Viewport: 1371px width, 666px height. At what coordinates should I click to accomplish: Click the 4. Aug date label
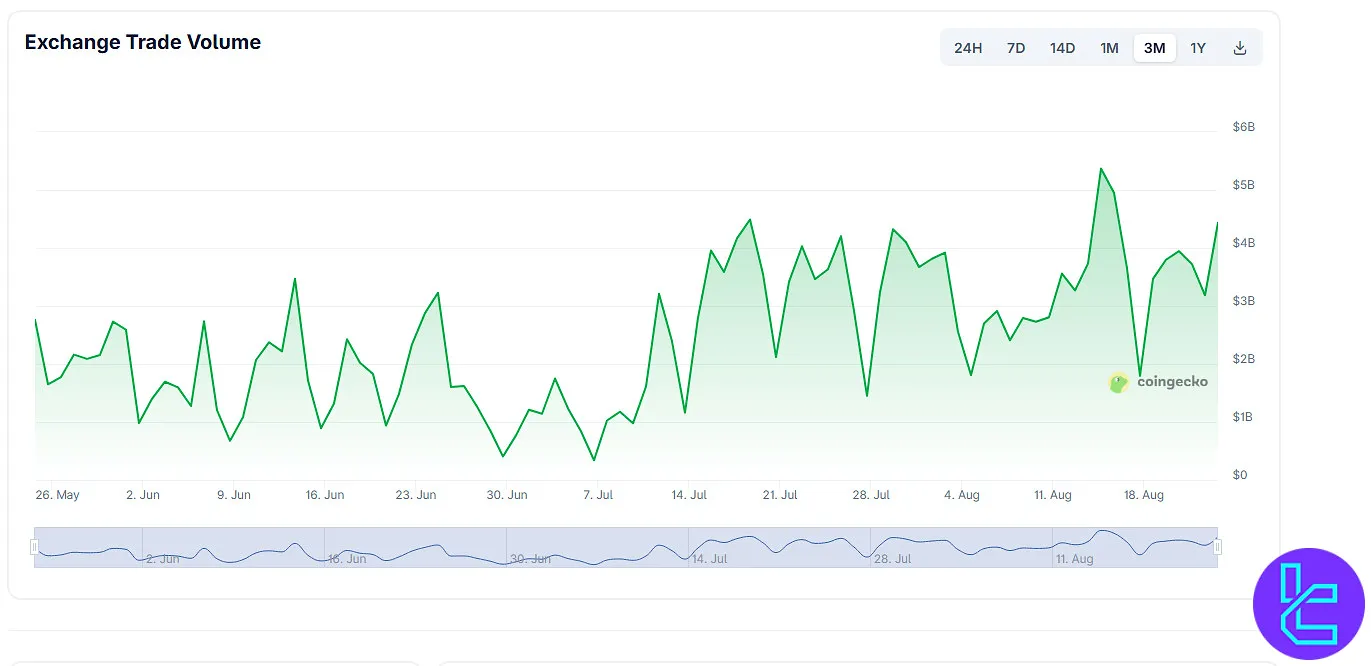(x=962, y=495)
